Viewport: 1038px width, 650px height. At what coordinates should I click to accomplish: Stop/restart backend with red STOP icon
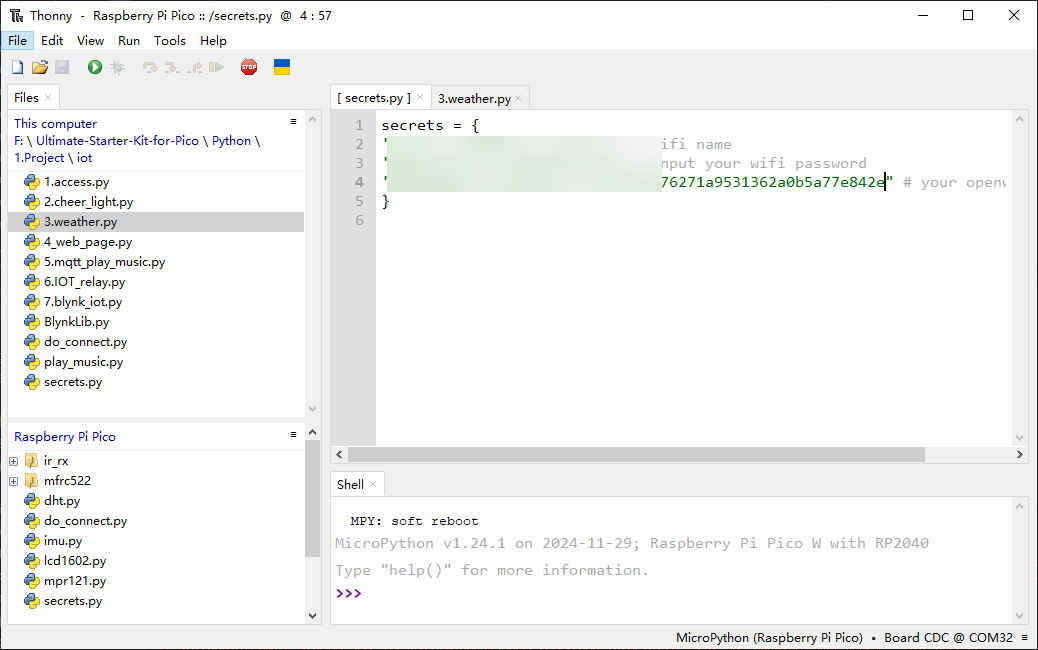click(x=249, y=67)
